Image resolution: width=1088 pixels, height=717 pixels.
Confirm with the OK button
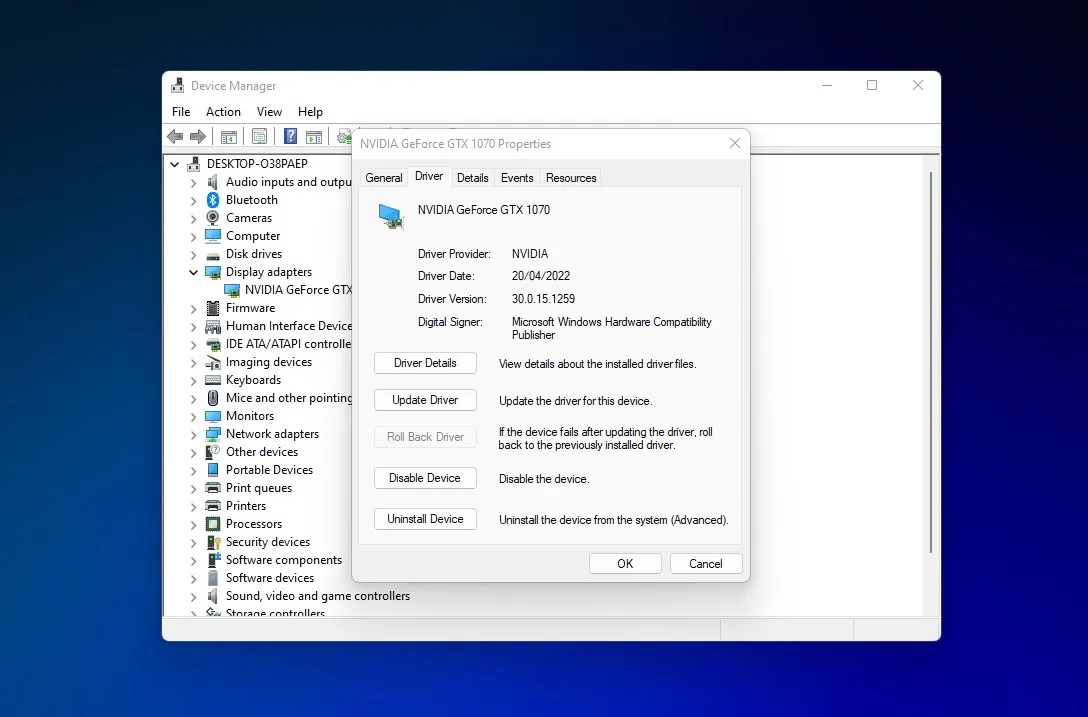point(624,563)
